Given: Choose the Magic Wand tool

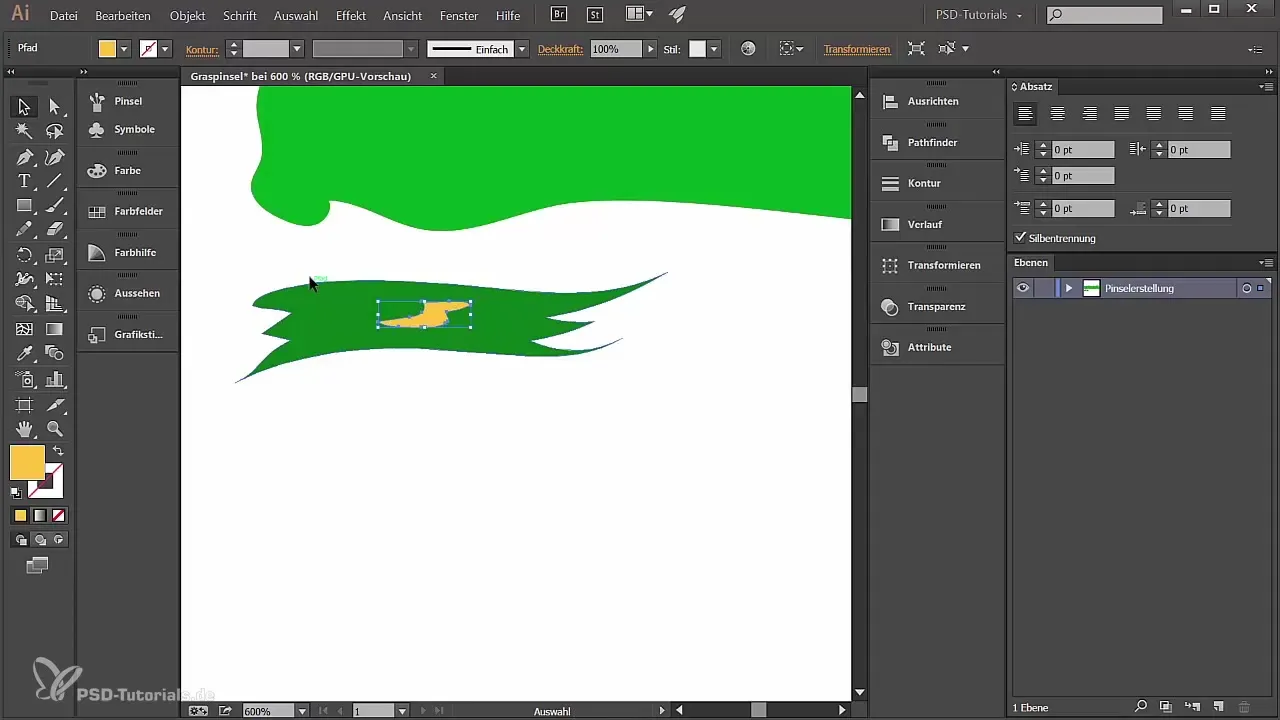Looking at the screenshot, I should pyautogui.click(x=24, y=131).
